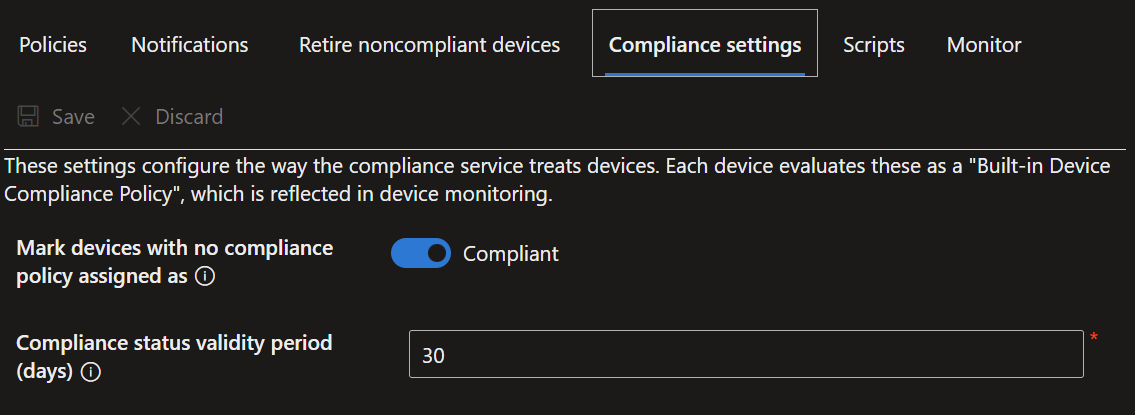Image resolution: width=1135 pixels, height=415 pixels.
Task: Open the Notifications tab
Action: (190, 45)
